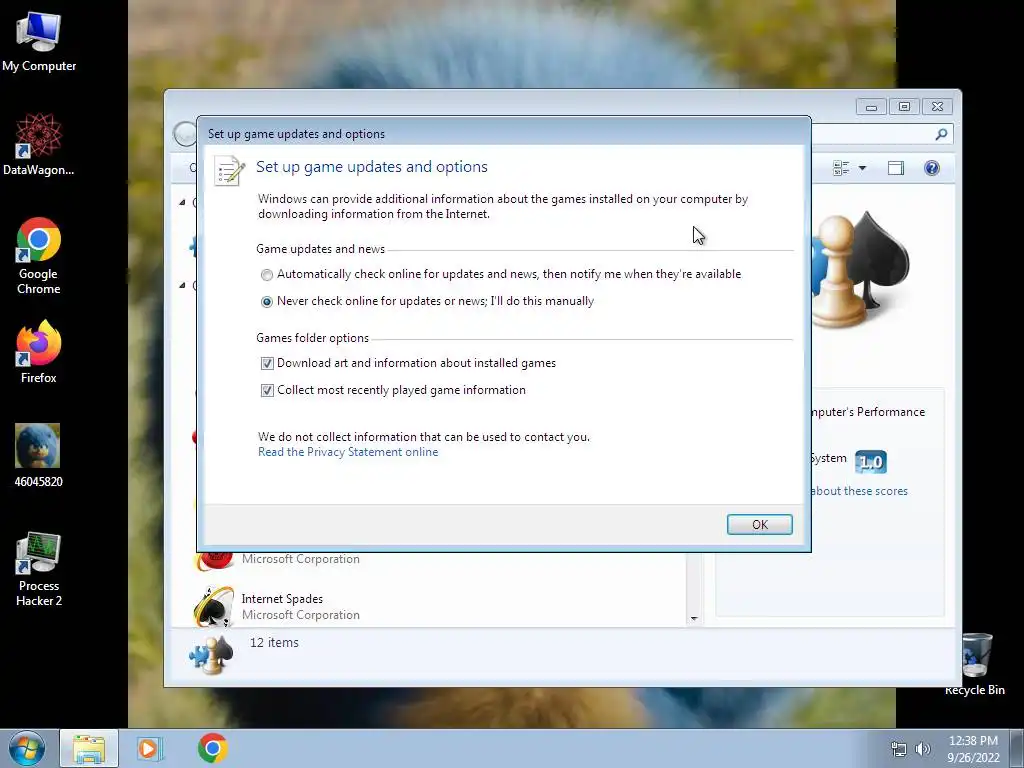Toggle Collect most recently played game information
The height and width of the screenshot is (768, 1024).
coord(267,391)
